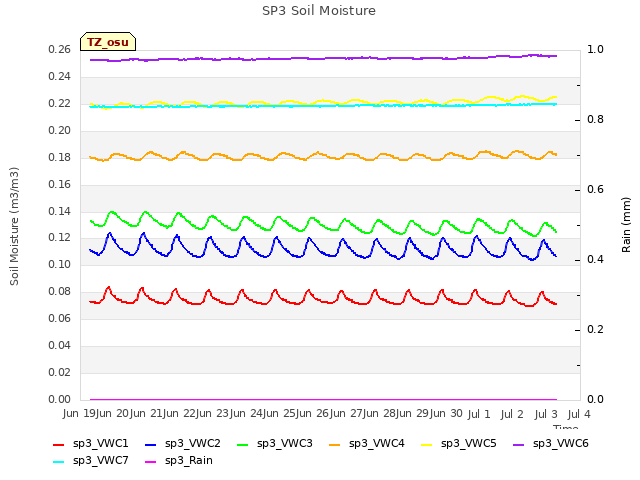Viewport: 640px width, 480px height.
Task: Click the orange sp3_VWC4 legend color marker
Action: (335, 444)
